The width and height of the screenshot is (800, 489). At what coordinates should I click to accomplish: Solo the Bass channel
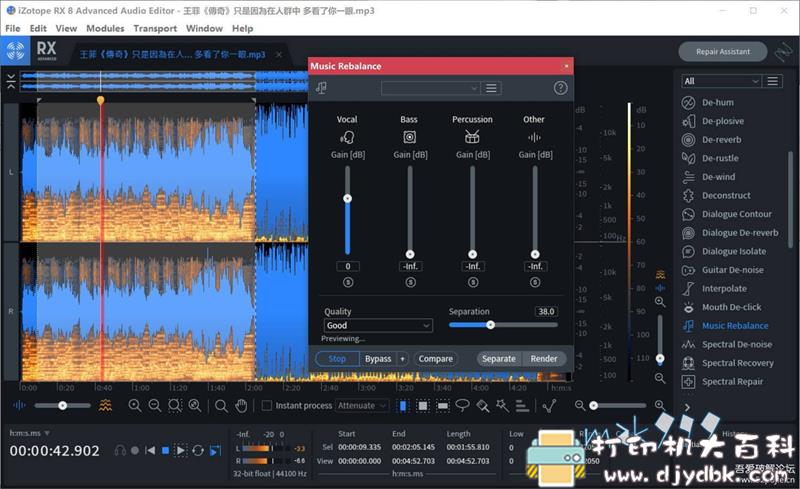pos(411,282)
